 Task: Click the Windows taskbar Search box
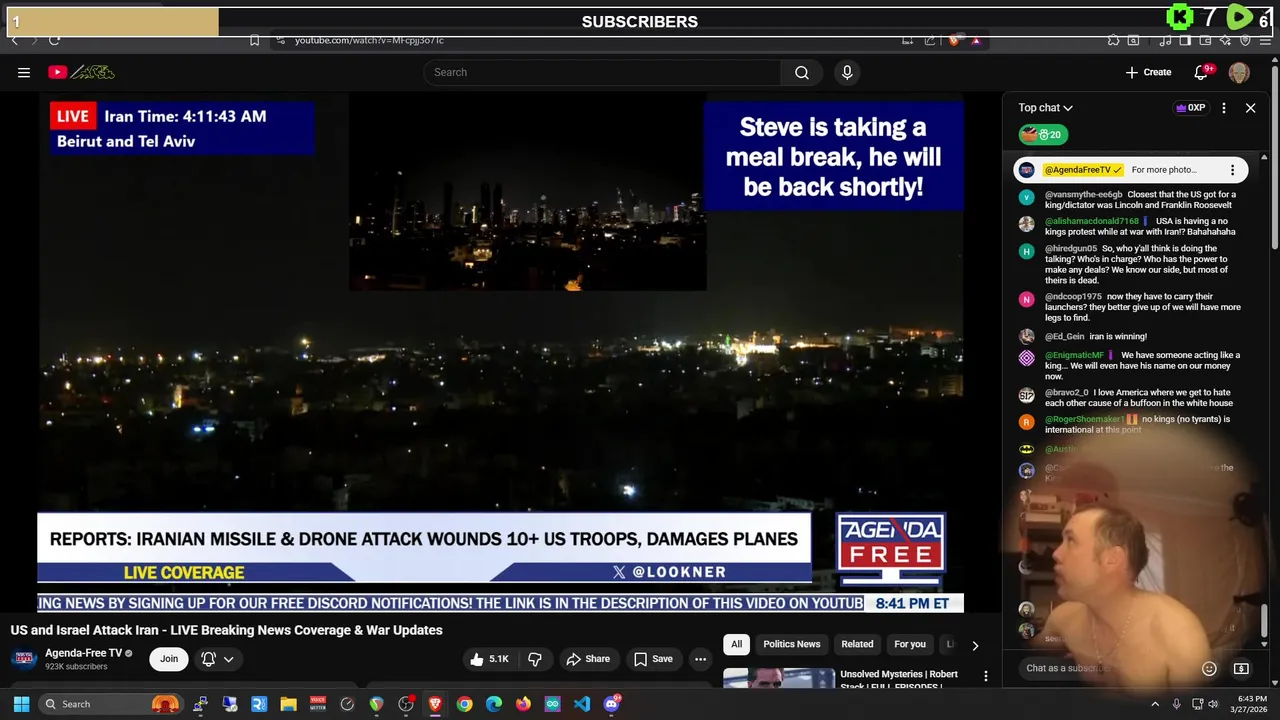click(x=111, y=704)
